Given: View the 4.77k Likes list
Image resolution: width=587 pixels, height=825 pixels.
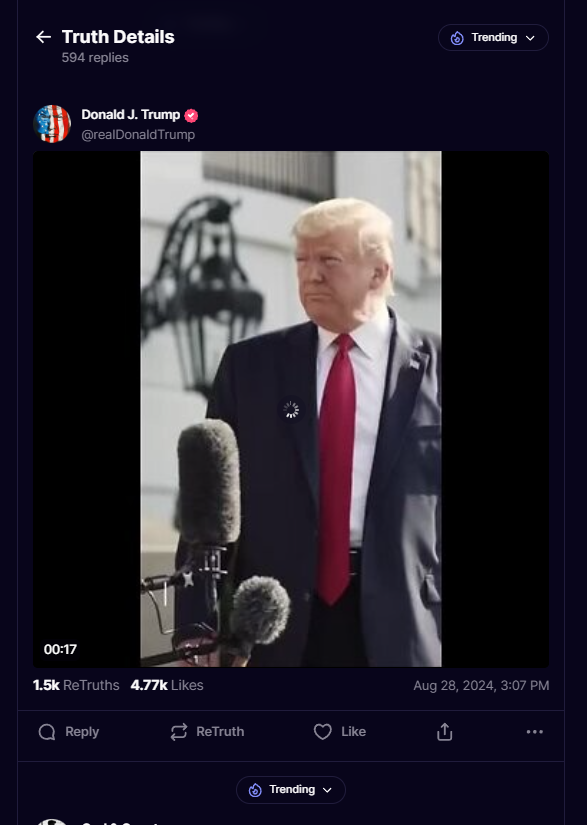Looking at the screenshot, I should click(167, 685).
